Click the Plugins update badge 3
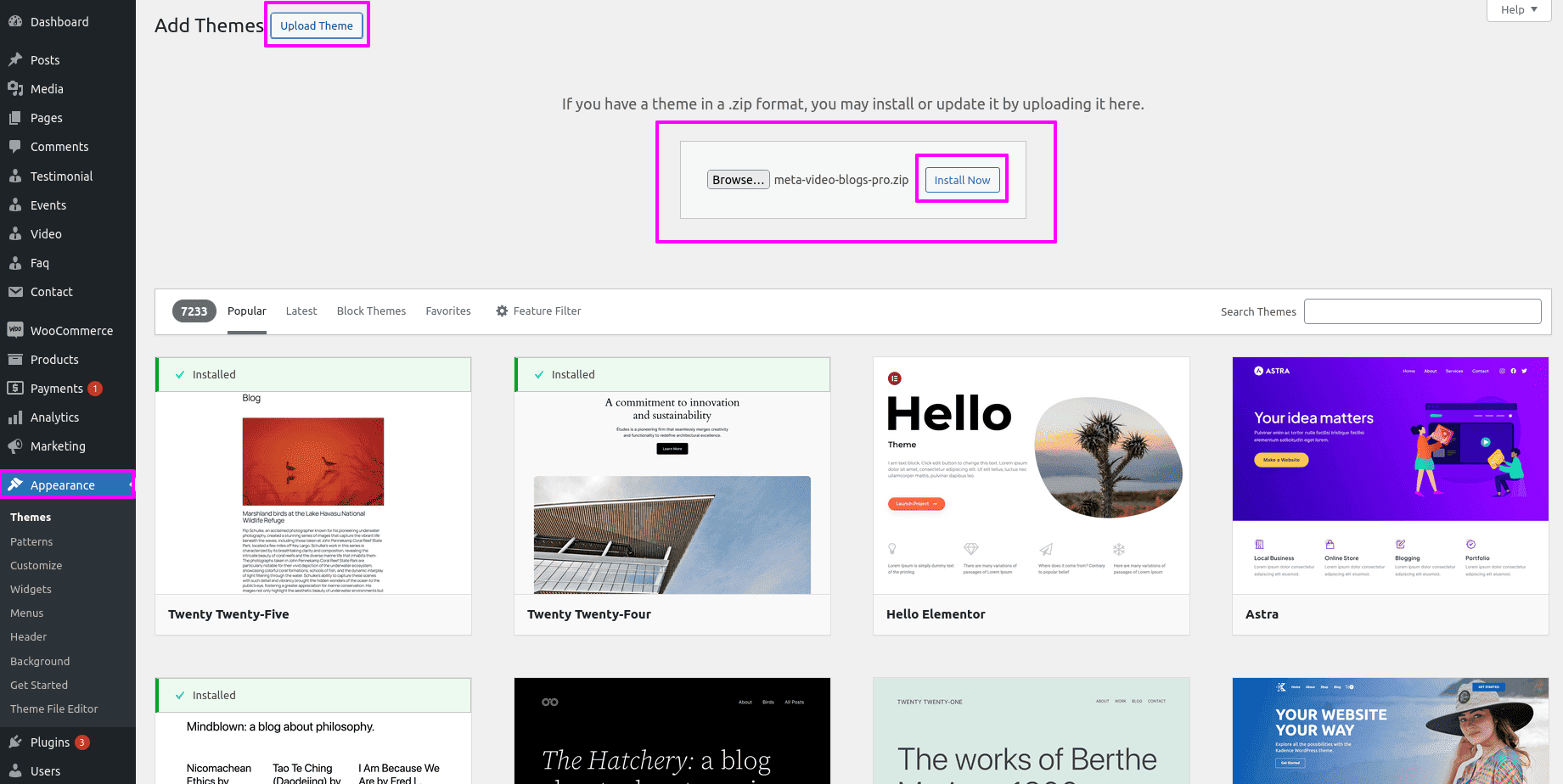Viewport: 1563px width, 784px height. coord(82,742)
